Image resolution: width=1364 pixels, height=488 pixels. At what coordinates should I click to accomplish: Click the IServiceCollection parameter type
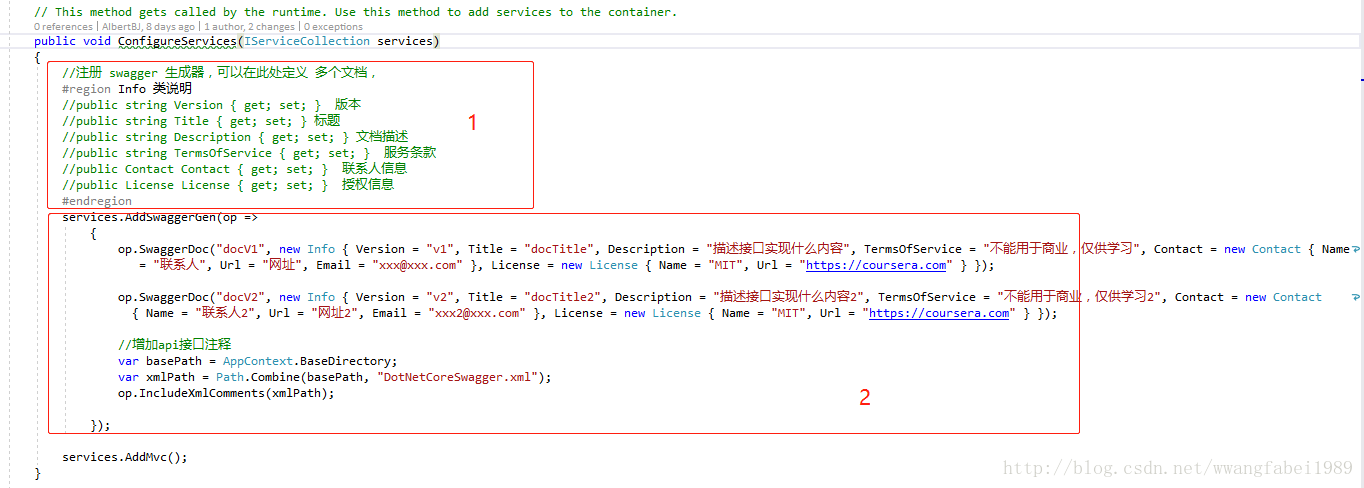click(306, 41)
